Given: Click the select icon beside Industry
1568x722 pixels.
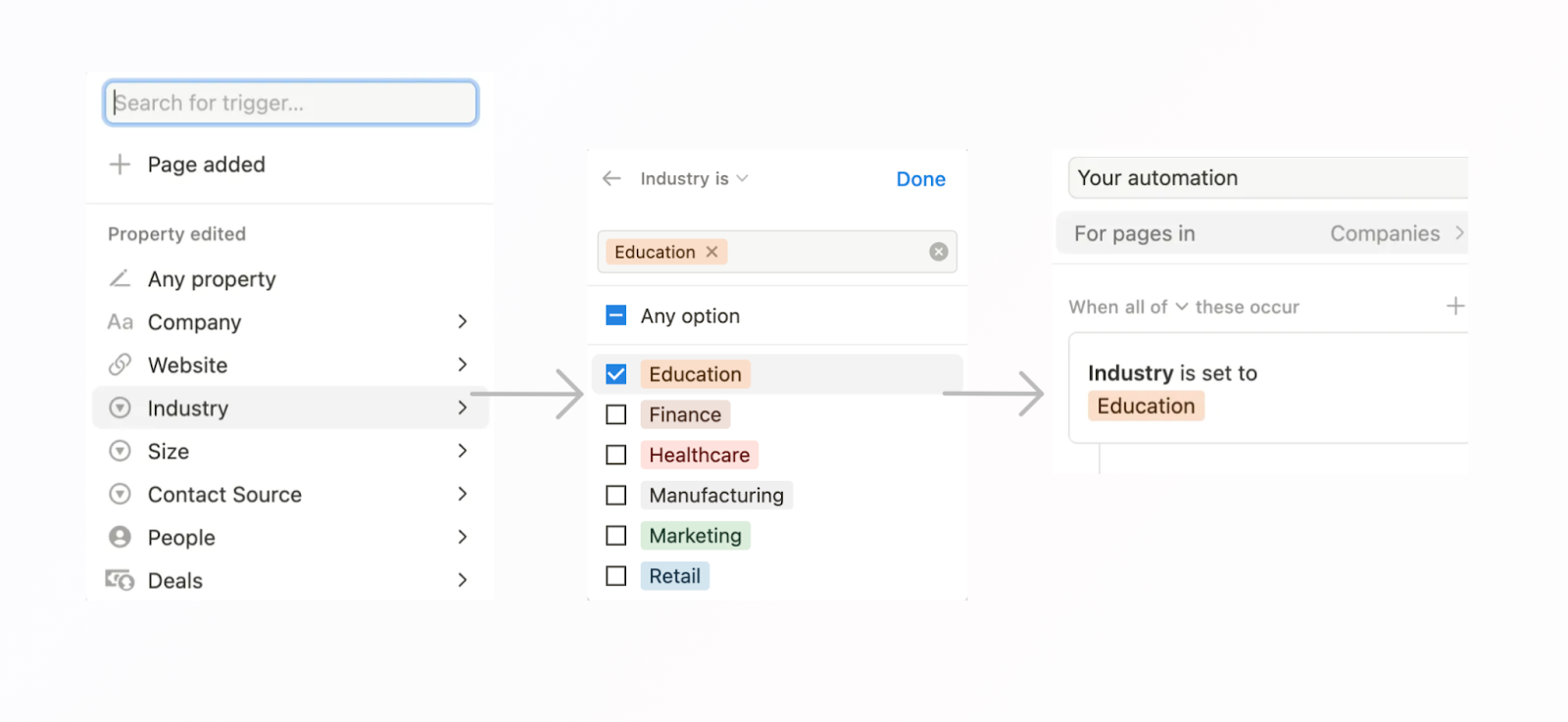Looking at the screenshot, I should point(120,409).
